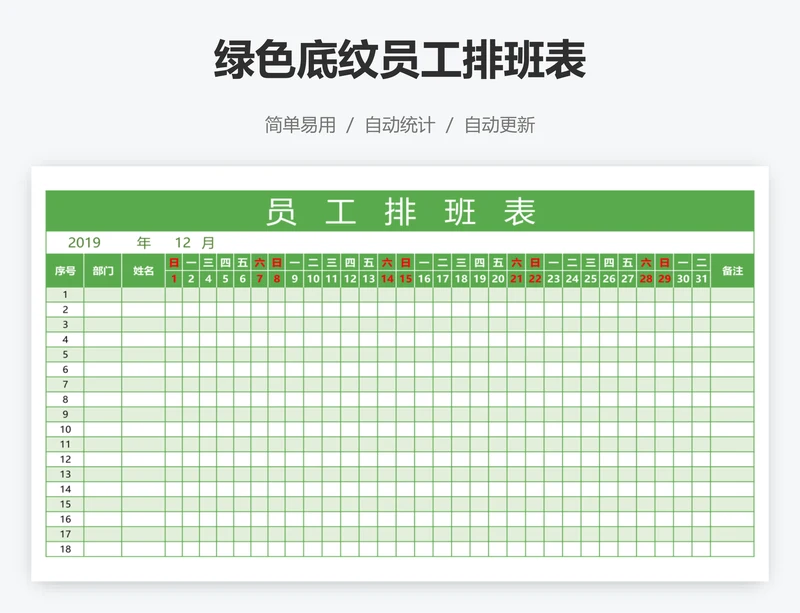The height and width of the screenshot is (613, 800).
Task: Click the 备注 cell in row 2
Action: (x=732, y=309)
